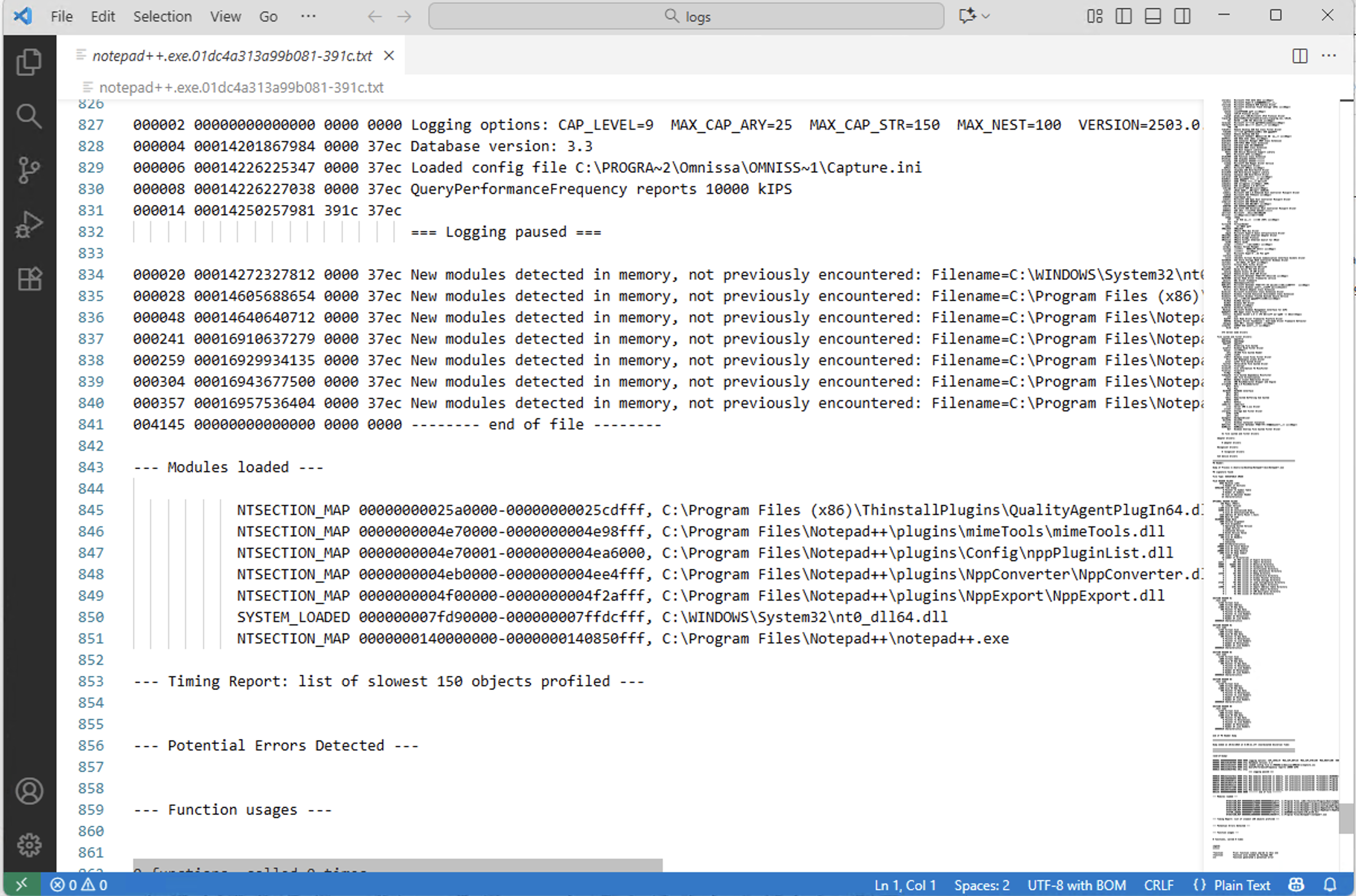Click the vertical scrollbar thumb in the editor
Image resolution: width=1356 pixels, height=896 pixels.
coord(1346,818)
